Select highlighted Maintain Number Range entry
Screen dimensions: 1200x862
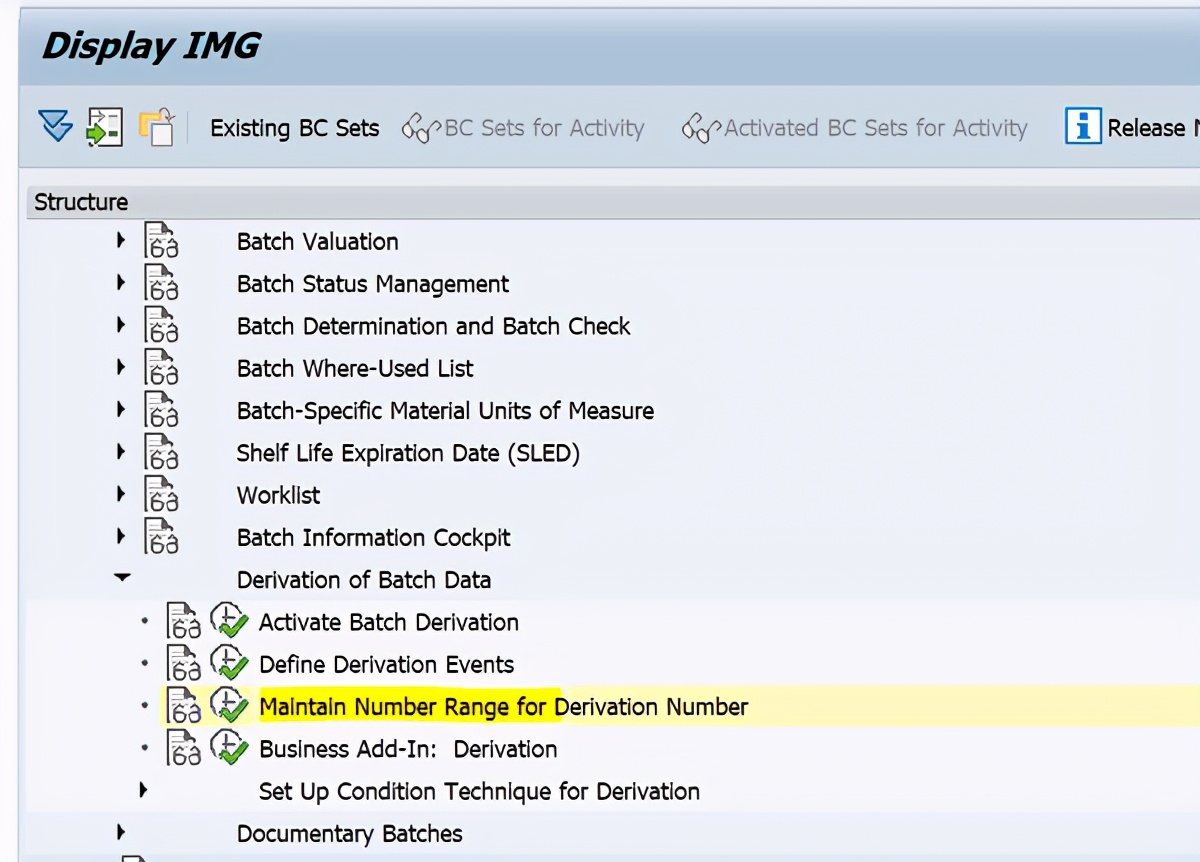(x=503, y=705)
